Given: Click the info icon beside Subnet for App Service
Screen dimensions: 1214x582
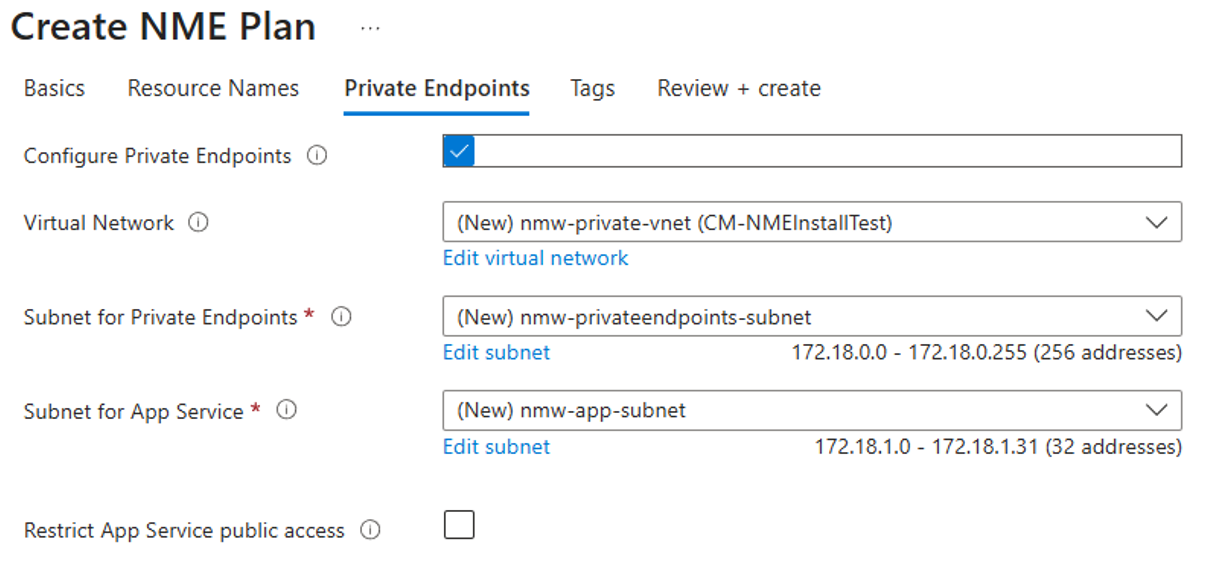Looking at the screenshot, I should click(x=287, y=410).
